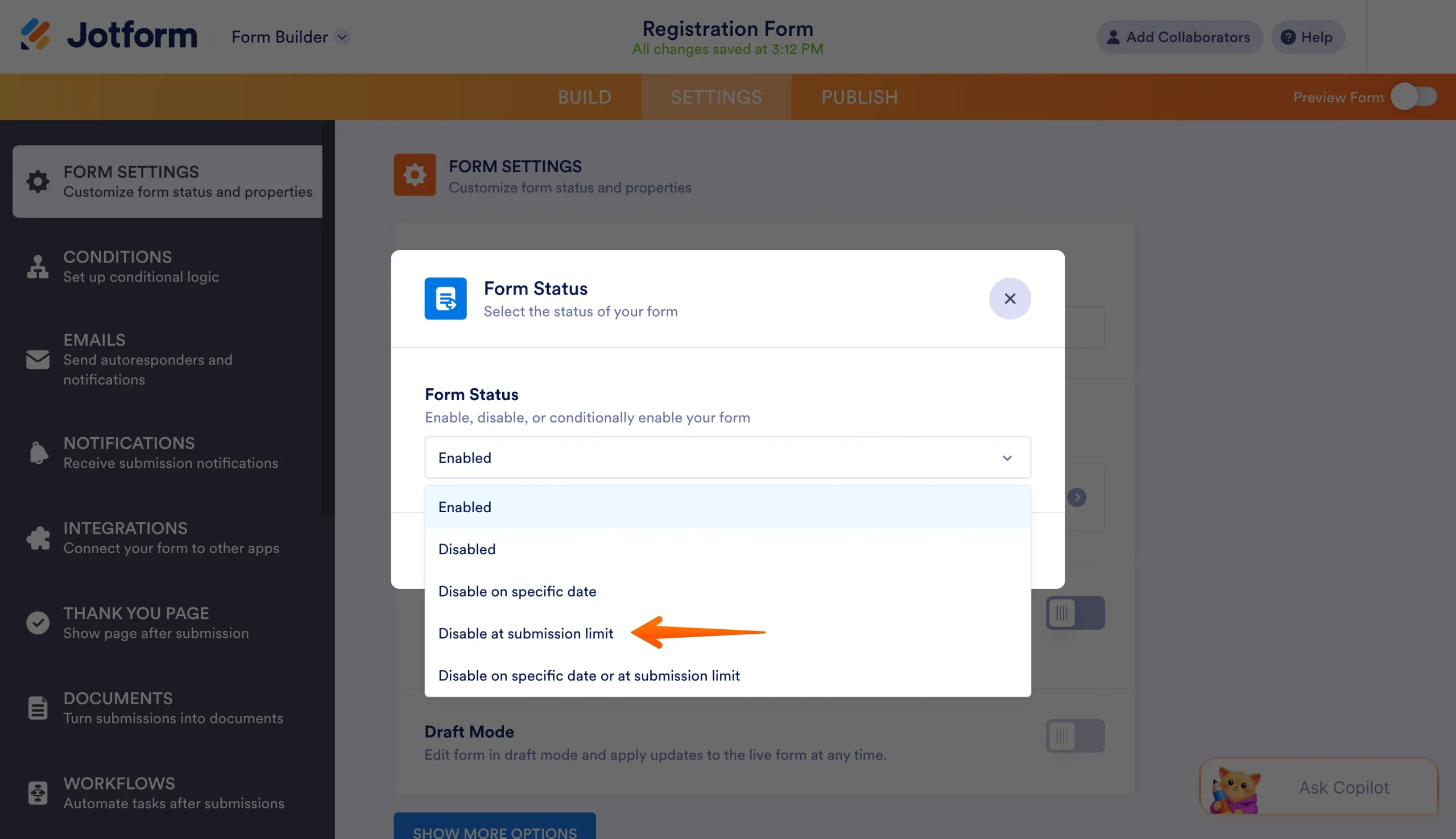1456x839 pixels.
Task: Open the Documents sidebar icon
Action: tap(38, 708)
